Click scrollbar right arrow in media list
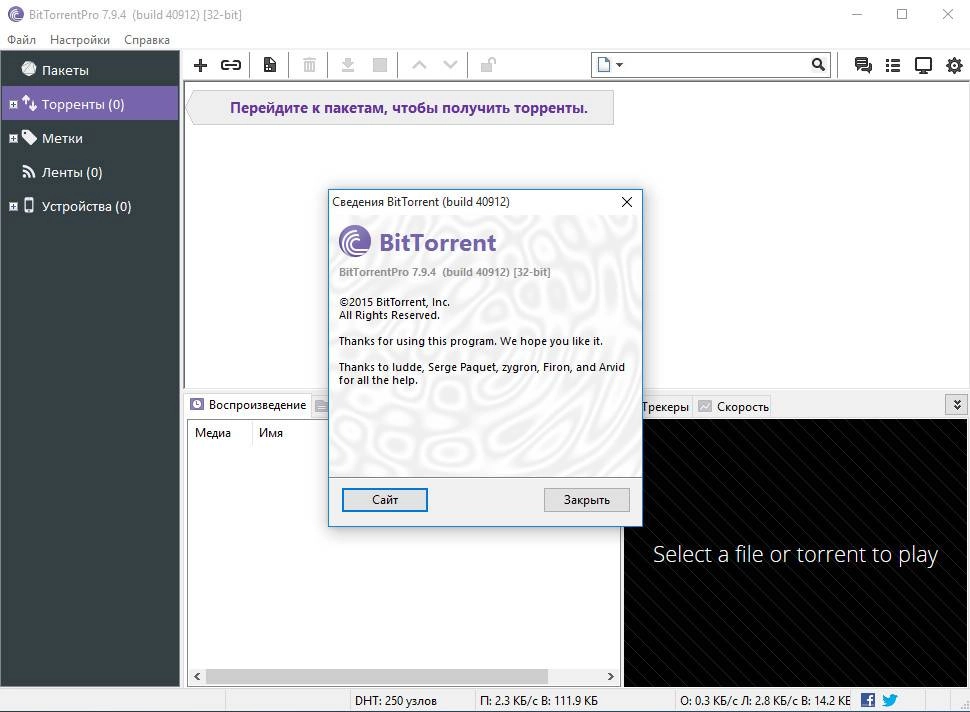Image resolution: width=970 pixels, height=712 pixels. 611,676
